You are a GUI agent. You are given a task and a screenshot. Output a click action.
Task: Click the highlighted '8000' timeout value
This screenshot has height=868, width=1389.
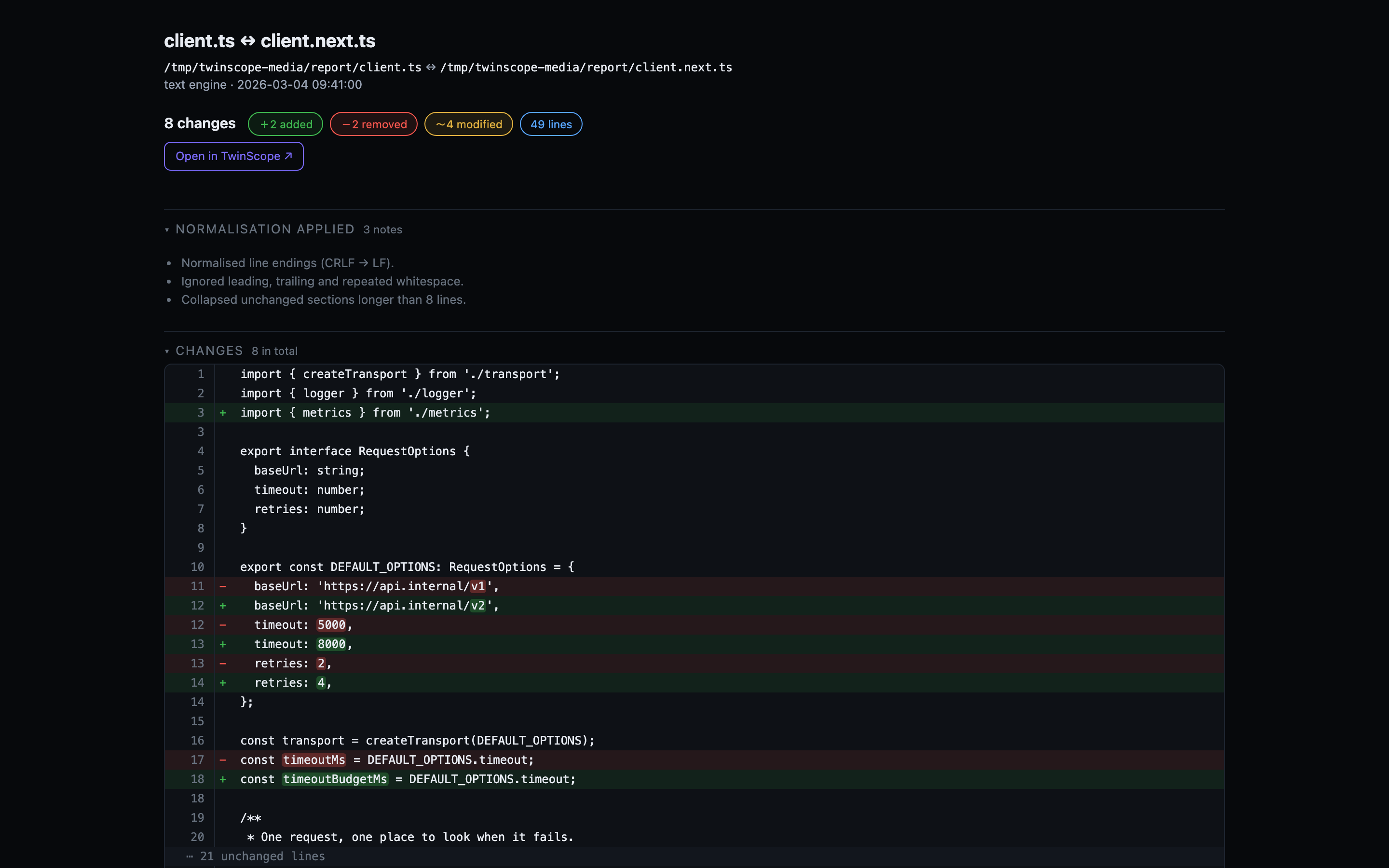[x=332, y=644]
